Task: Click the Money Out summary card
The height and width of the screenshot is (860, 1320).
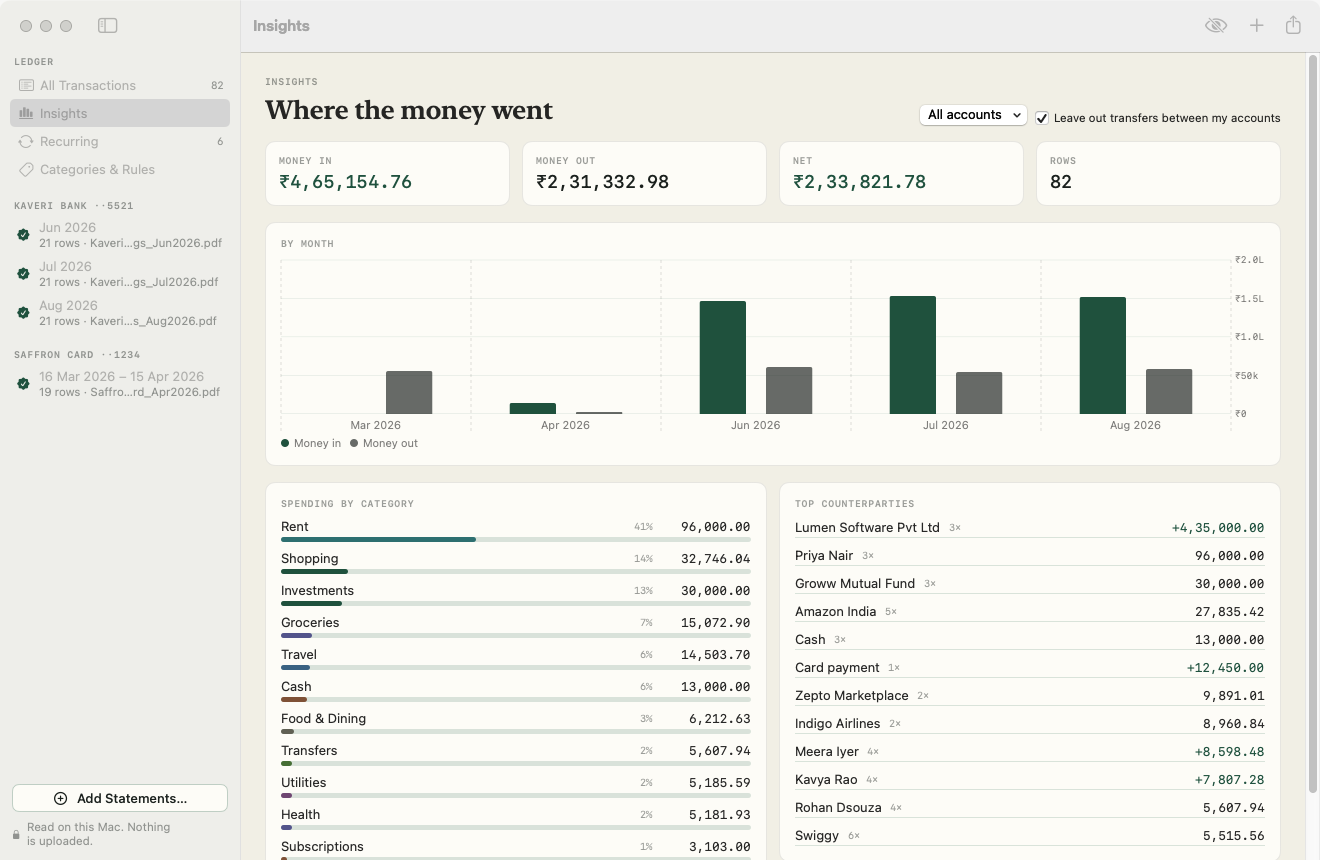Action: (644, 174)
